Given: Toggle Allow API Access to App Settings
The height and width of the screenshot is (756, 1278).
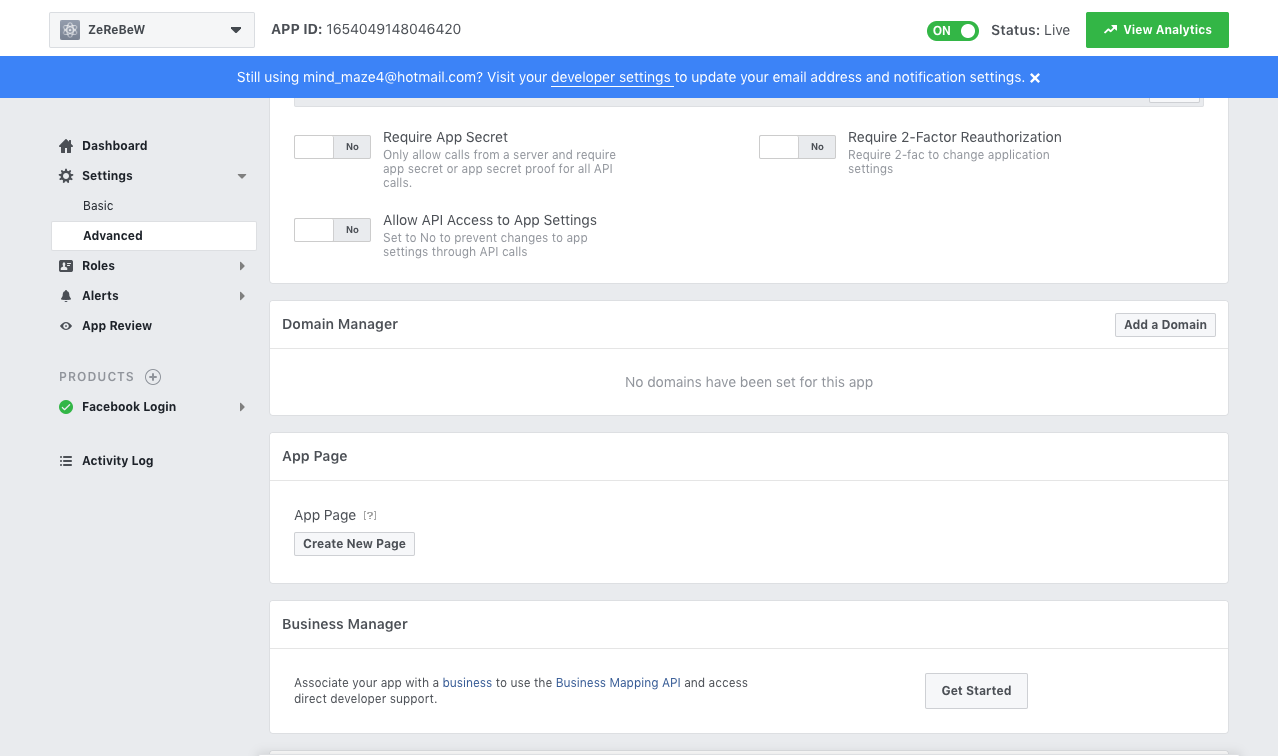Looking at the screenshot, I should coord(332,230).
